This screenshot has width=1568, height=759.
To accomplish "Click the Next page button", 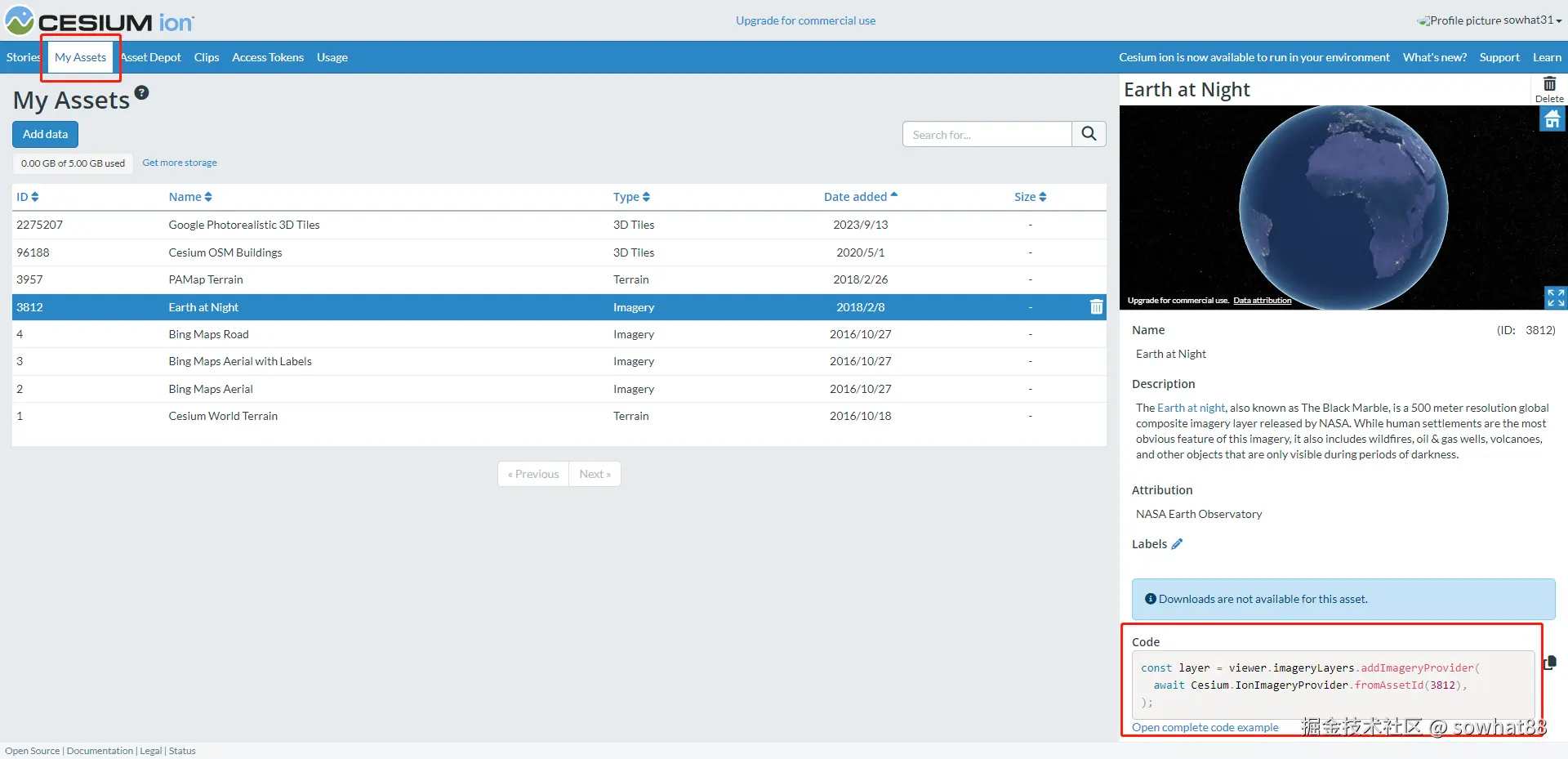I will 595,474.
